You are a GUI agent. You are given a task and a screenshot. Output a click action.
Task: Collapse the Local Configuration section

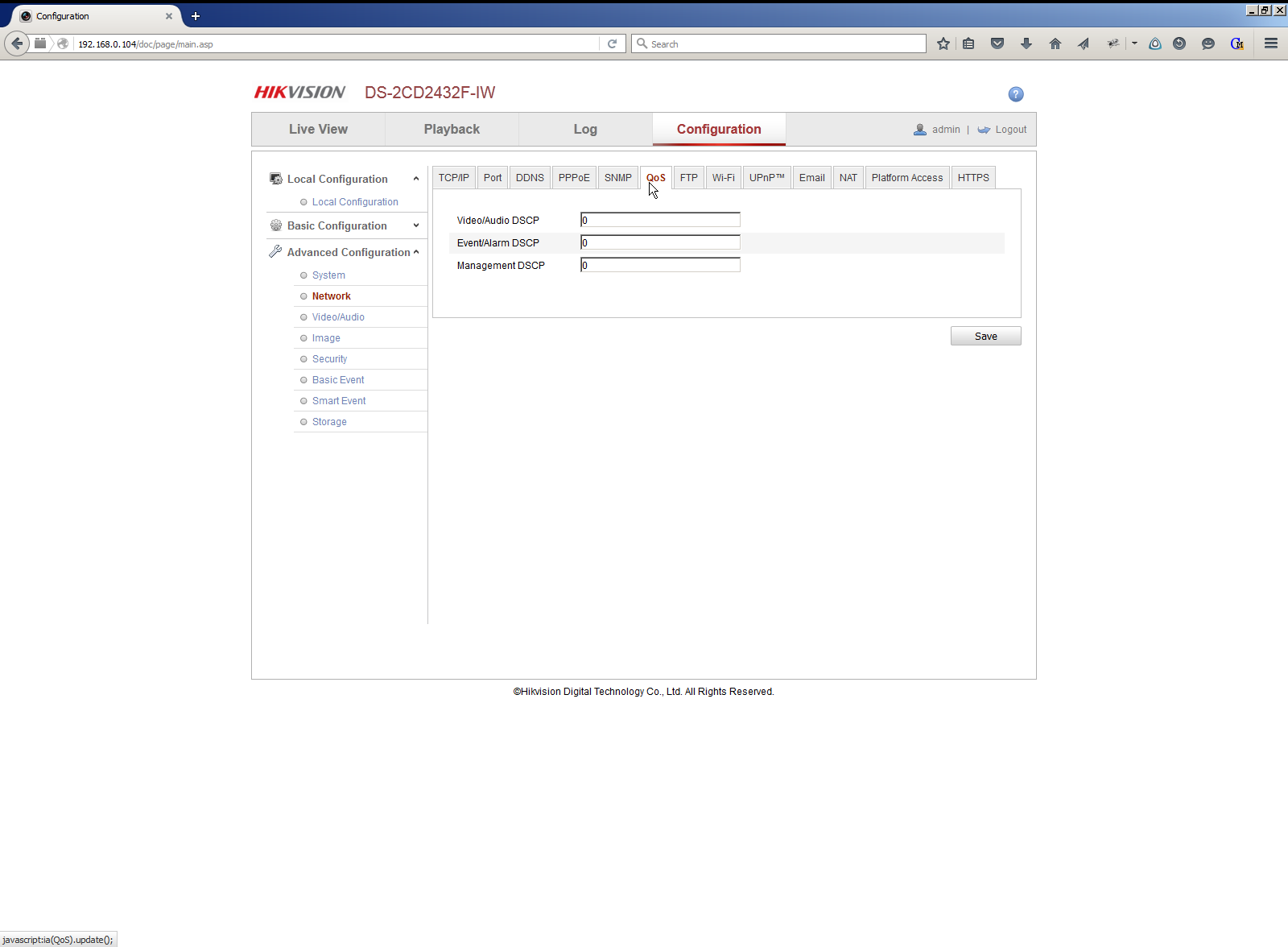[x=416, y=179]
